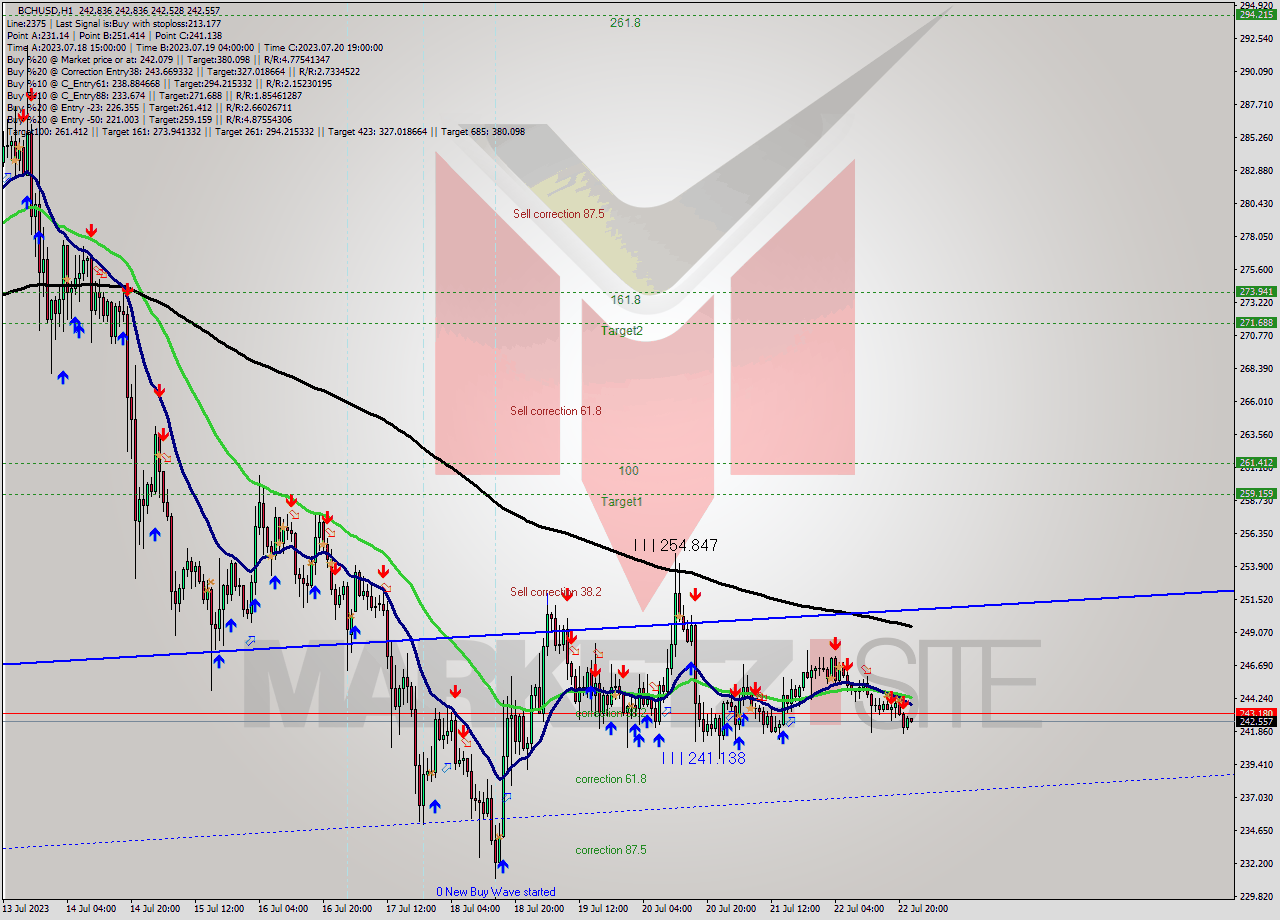
Task: Click the green 271.688 price tag
Action: [x=1256, y=322]
